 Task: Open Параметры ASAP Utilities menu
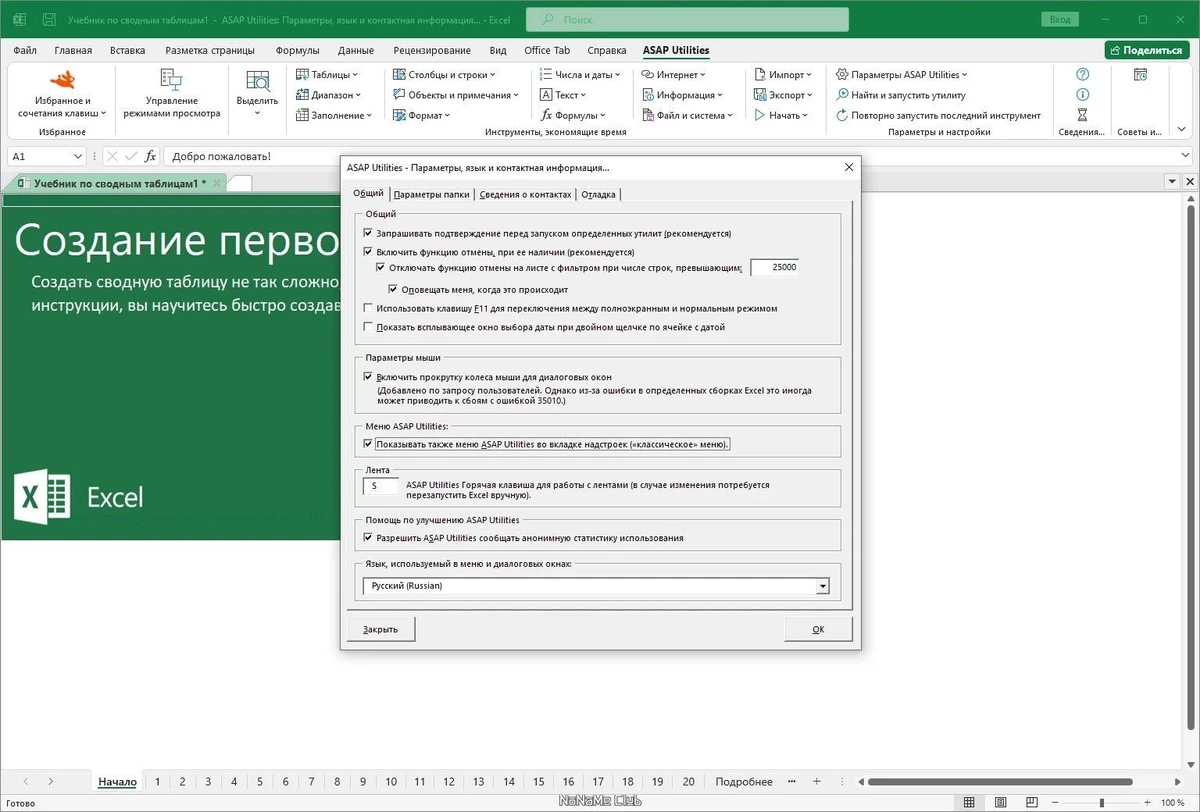(x=902, y=74)
